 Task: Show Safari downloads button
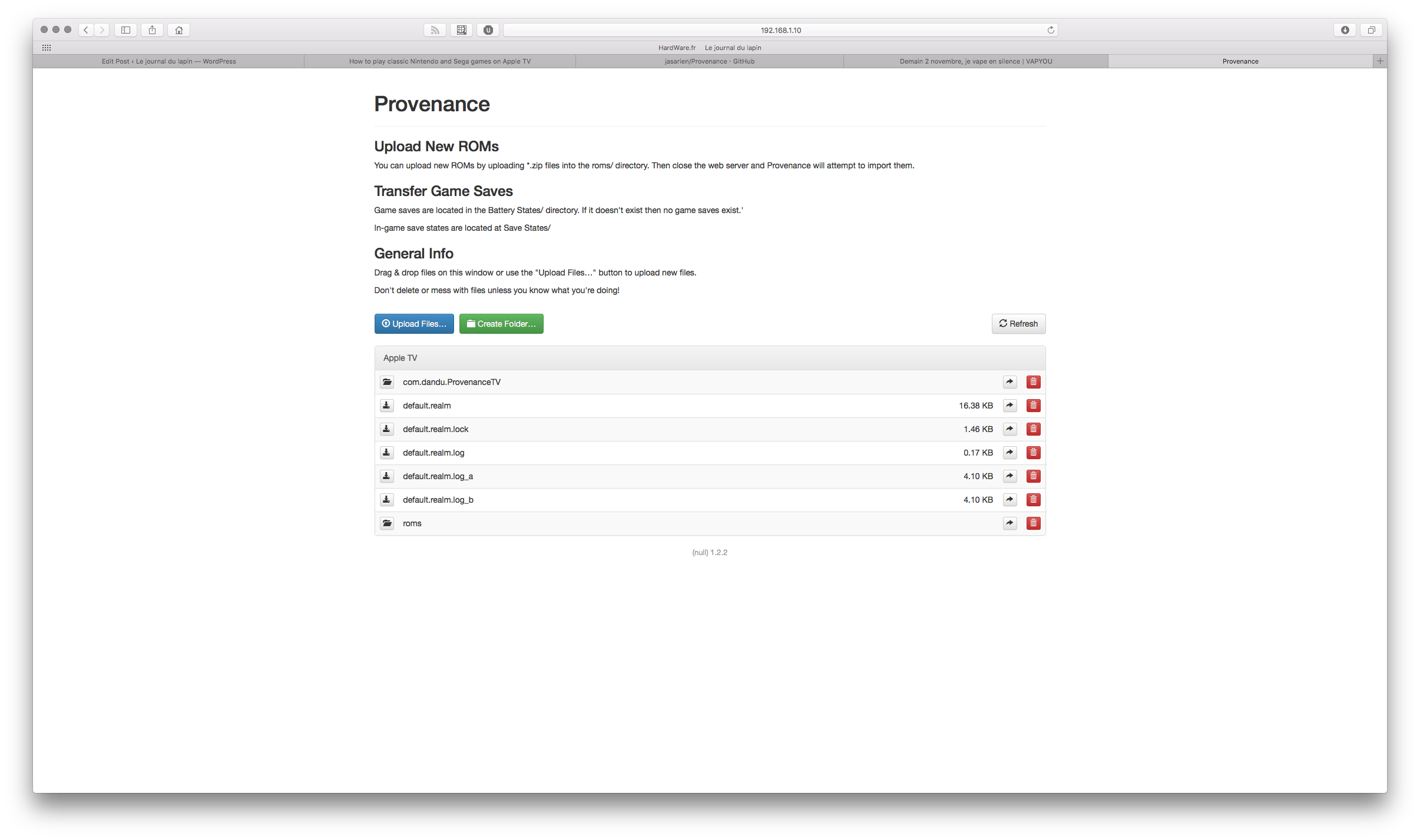click(x=1345, y=30)
